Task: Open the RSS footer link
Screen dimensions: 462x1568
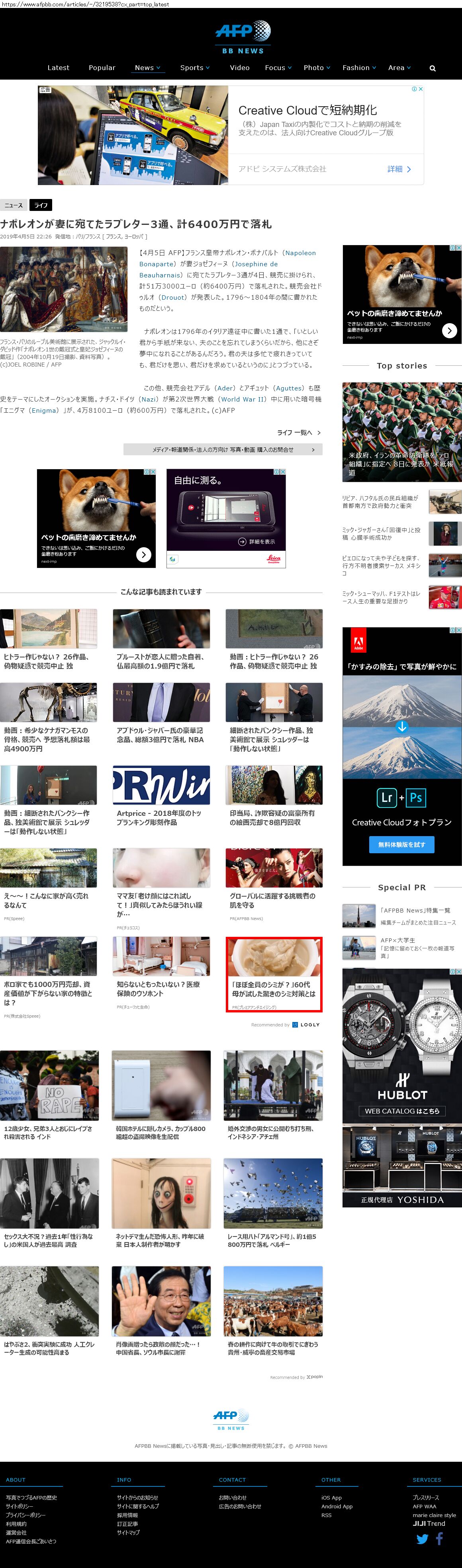Action: coord(327,1515)
